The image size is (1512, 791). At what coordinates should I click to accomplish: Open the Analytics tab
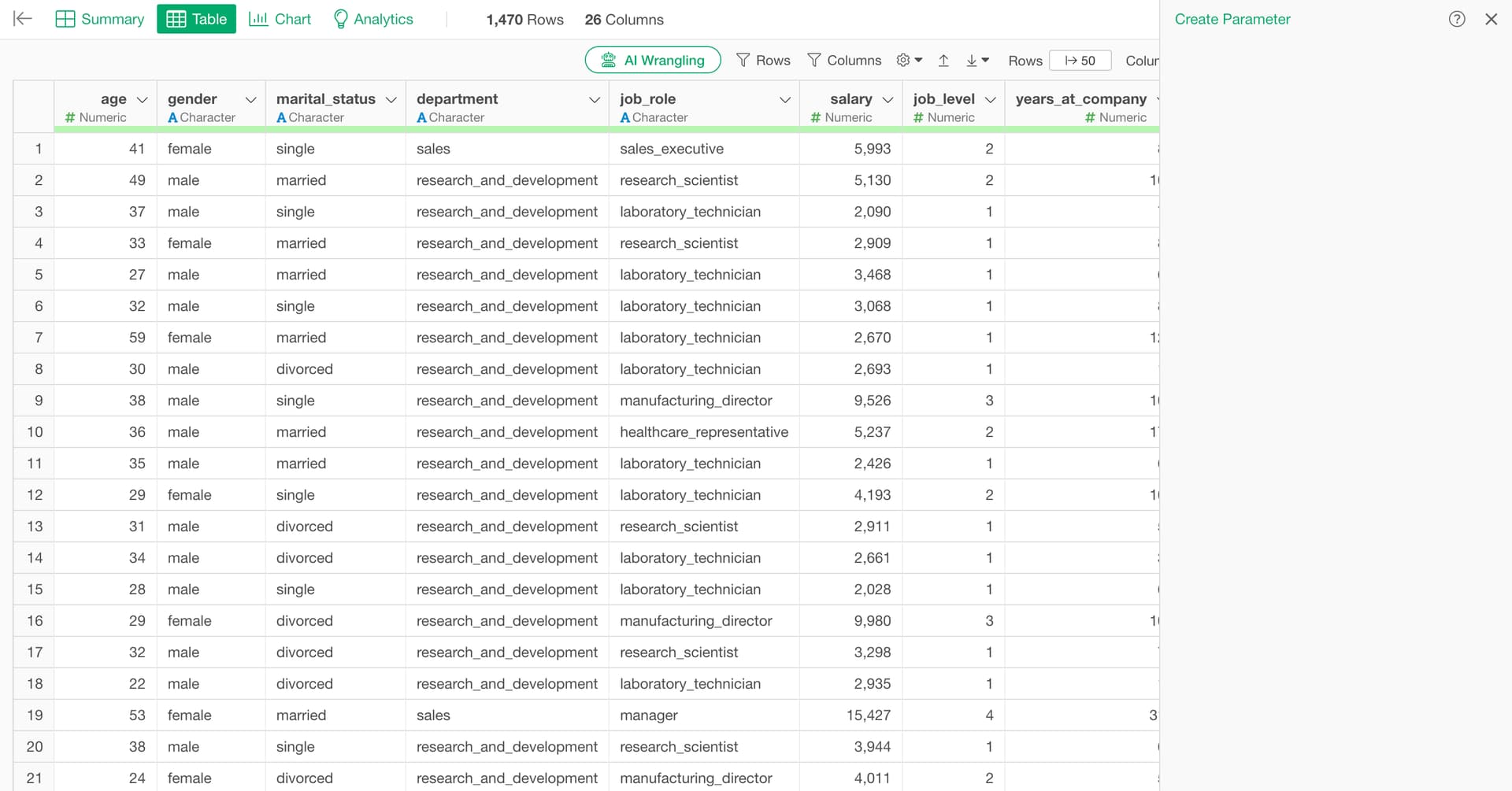(373, 19)
